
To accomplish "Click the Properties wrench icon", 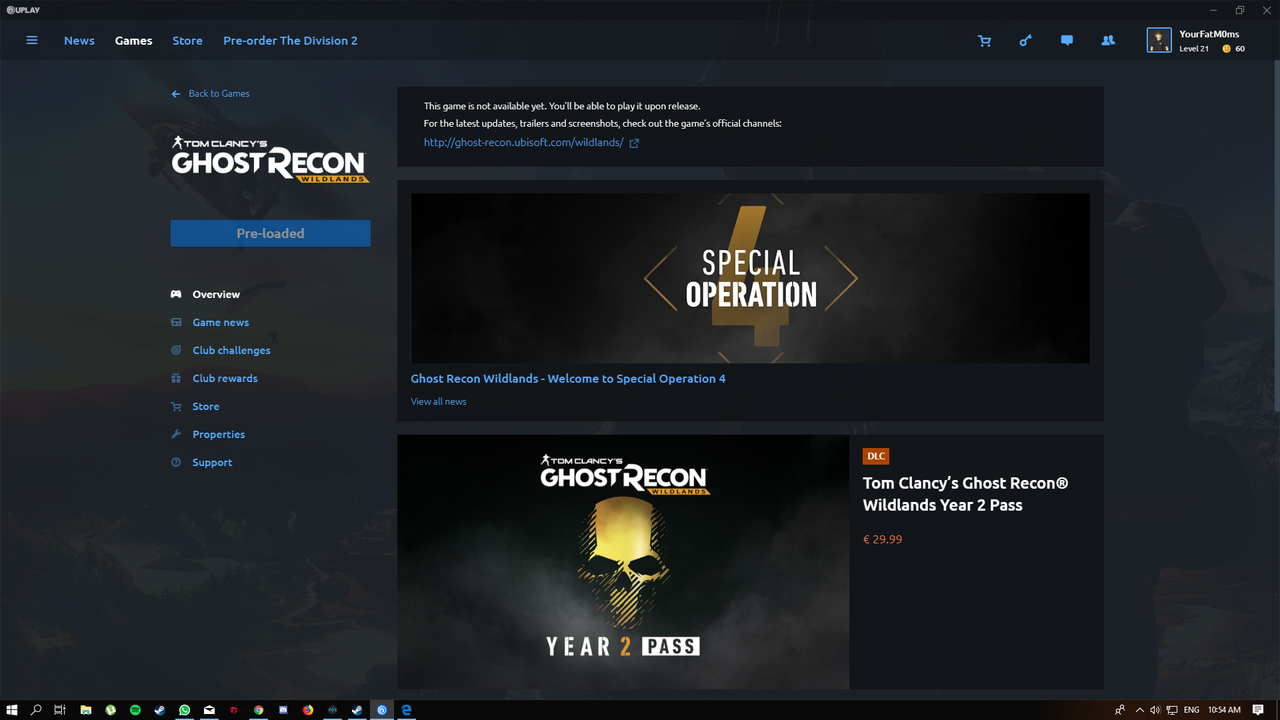I will point(176,434).
